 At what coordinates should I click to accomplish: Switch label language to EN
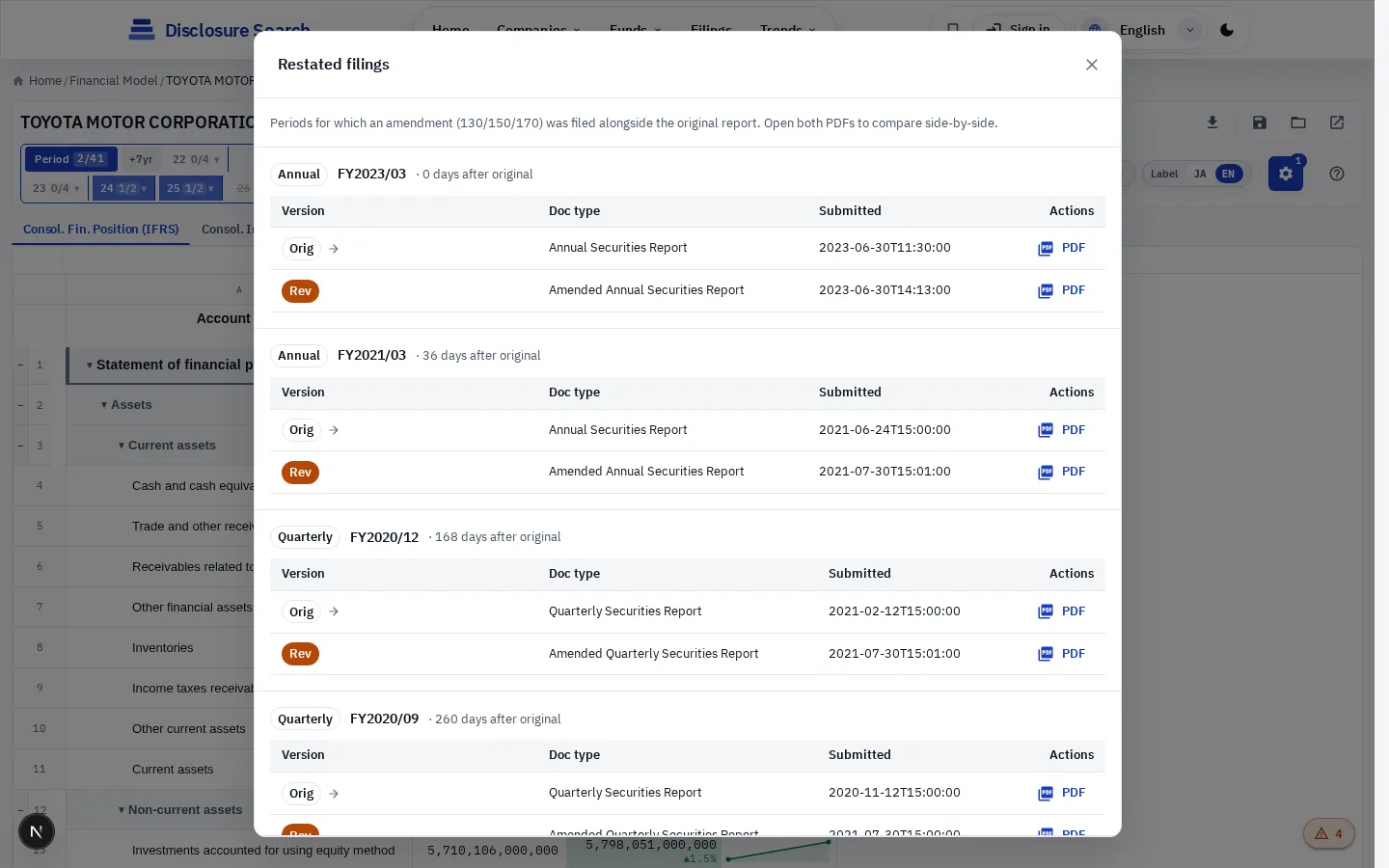click(x=1228, y=174)
